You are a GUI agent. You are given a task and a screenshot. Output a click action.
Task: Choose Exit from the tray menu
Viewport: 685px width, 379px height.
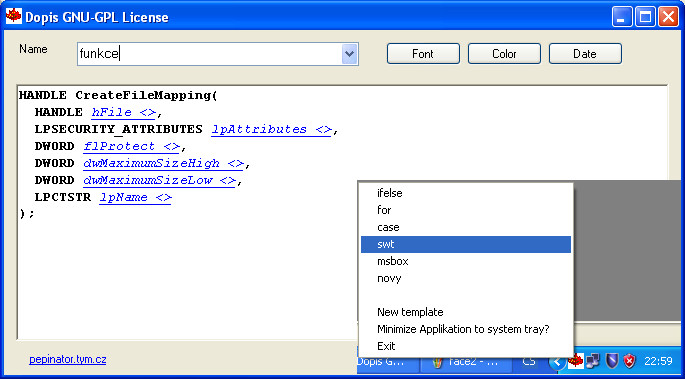coord(466,346)
